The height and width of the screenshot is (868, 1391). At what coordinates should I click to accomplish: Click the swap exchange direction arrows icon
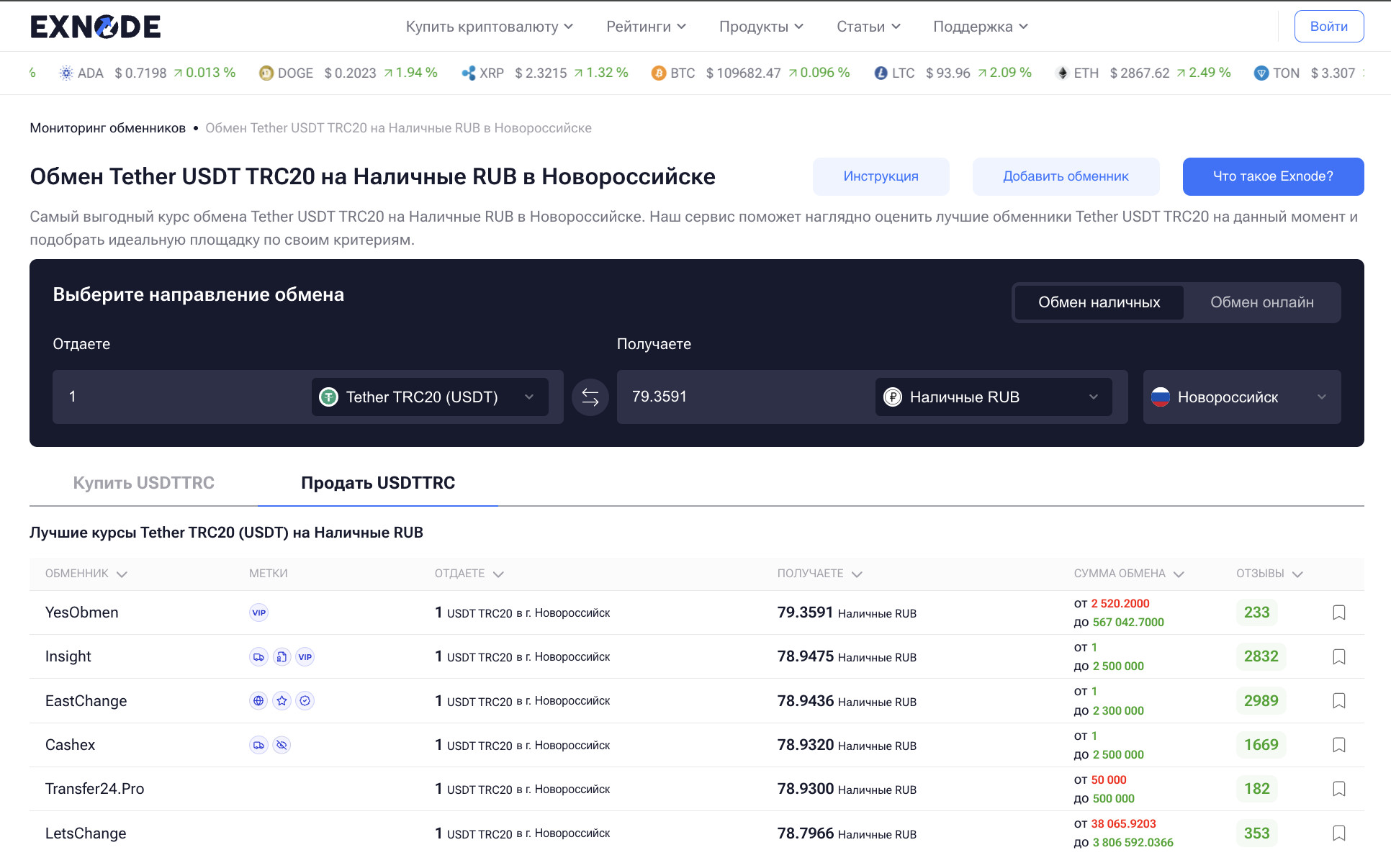tap(590, 397)
